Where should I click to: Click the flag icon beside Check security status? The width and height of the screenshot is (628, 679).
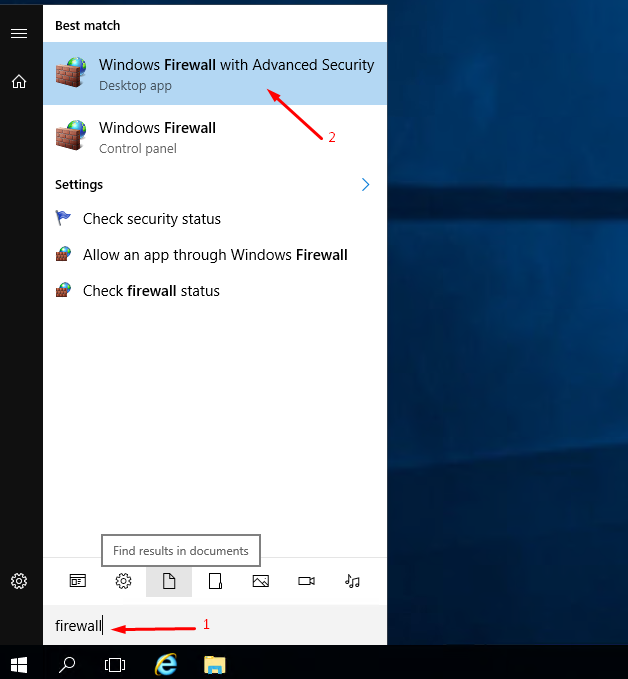(63, 218)
